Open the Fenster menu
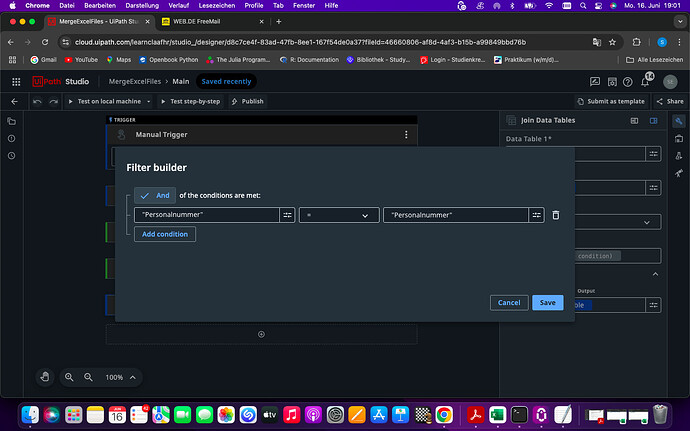Viewport: 690px width, 431px height. 304,6
